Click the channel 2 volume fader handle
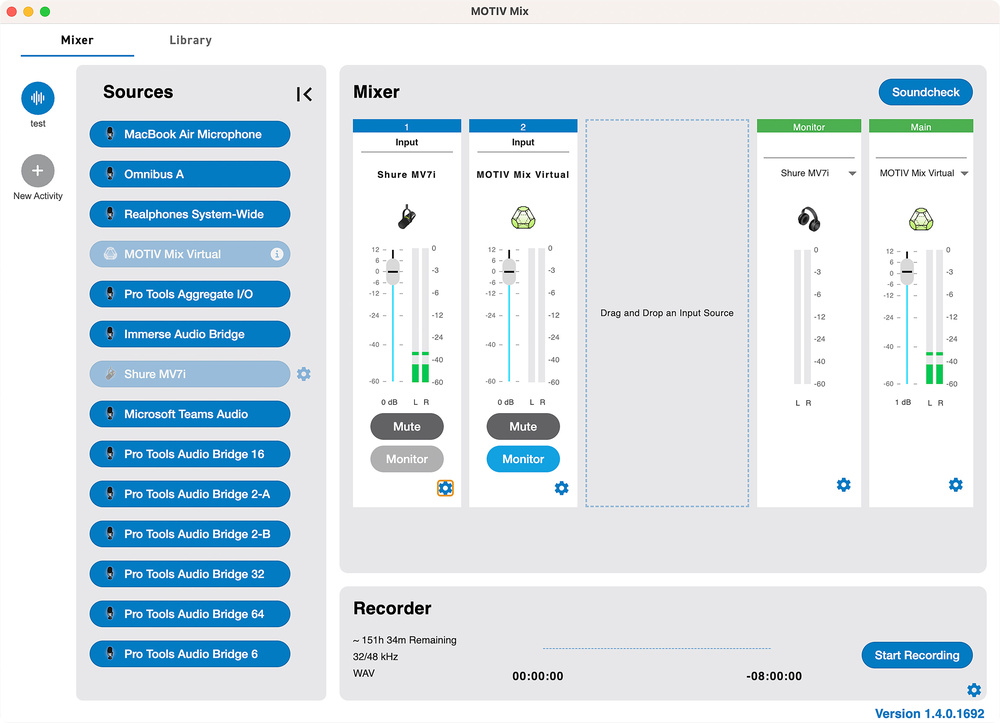1000x723 pixels. [509, 272]
